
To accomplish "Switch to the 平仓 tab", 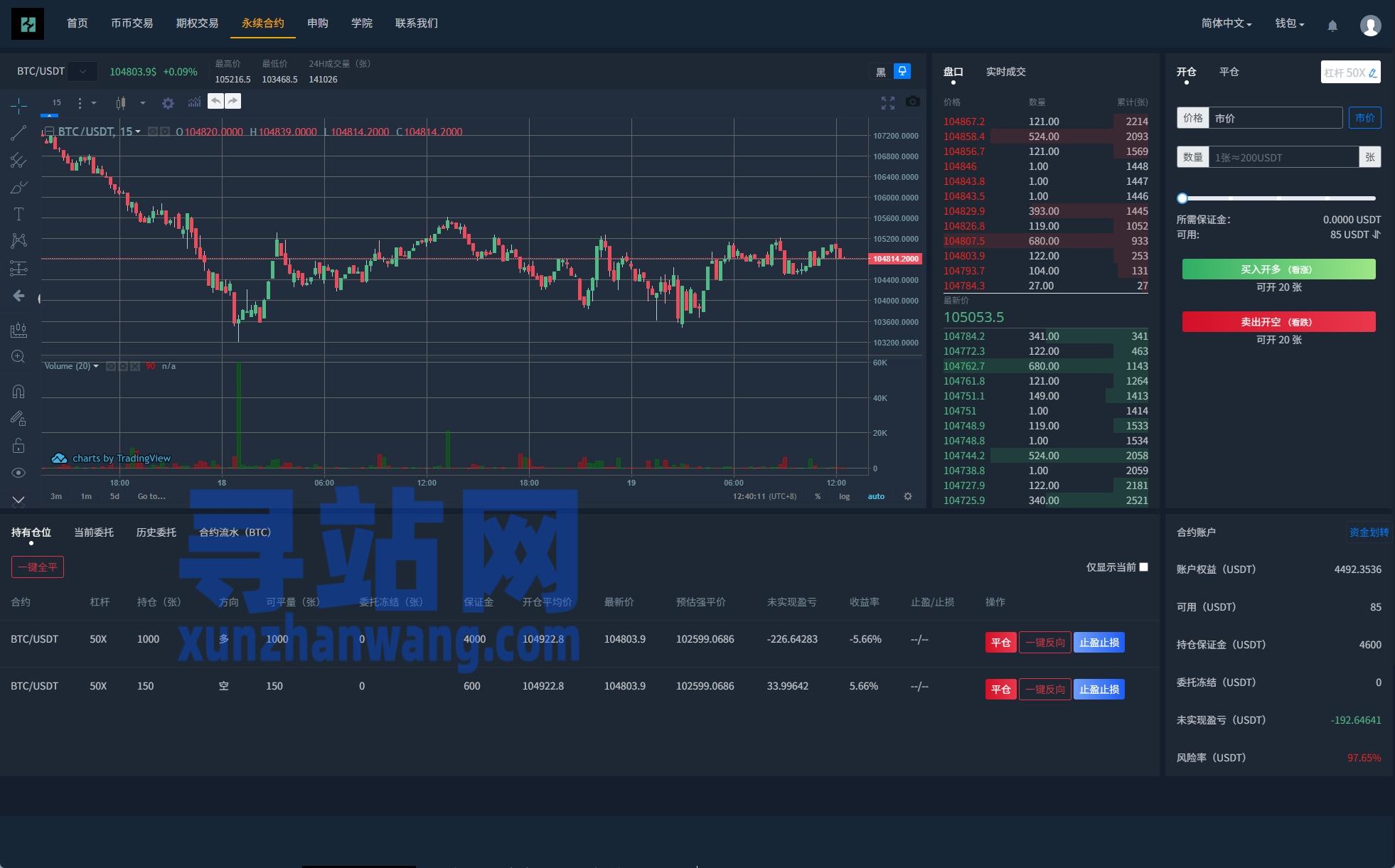I will click(x=1229, y=72).
